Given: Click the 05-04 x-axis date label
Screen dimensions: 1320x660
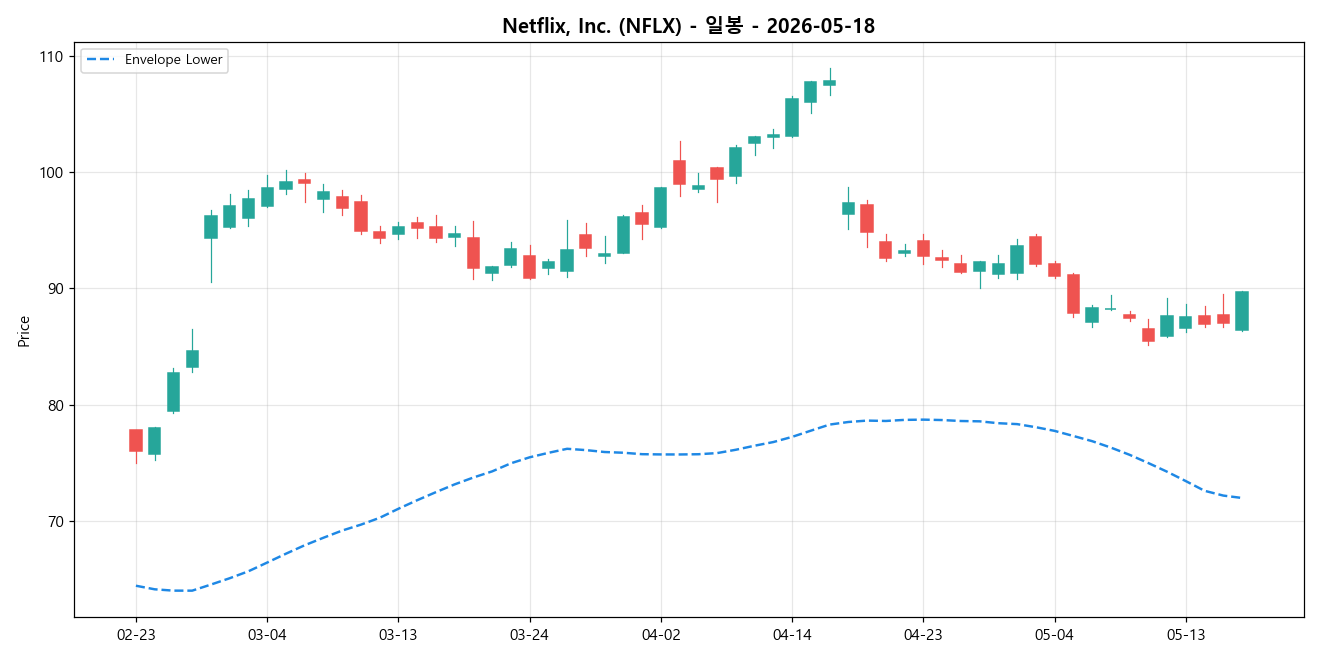Looking at the screenshot, I should pyautogui.click(x=1054, y=634).
